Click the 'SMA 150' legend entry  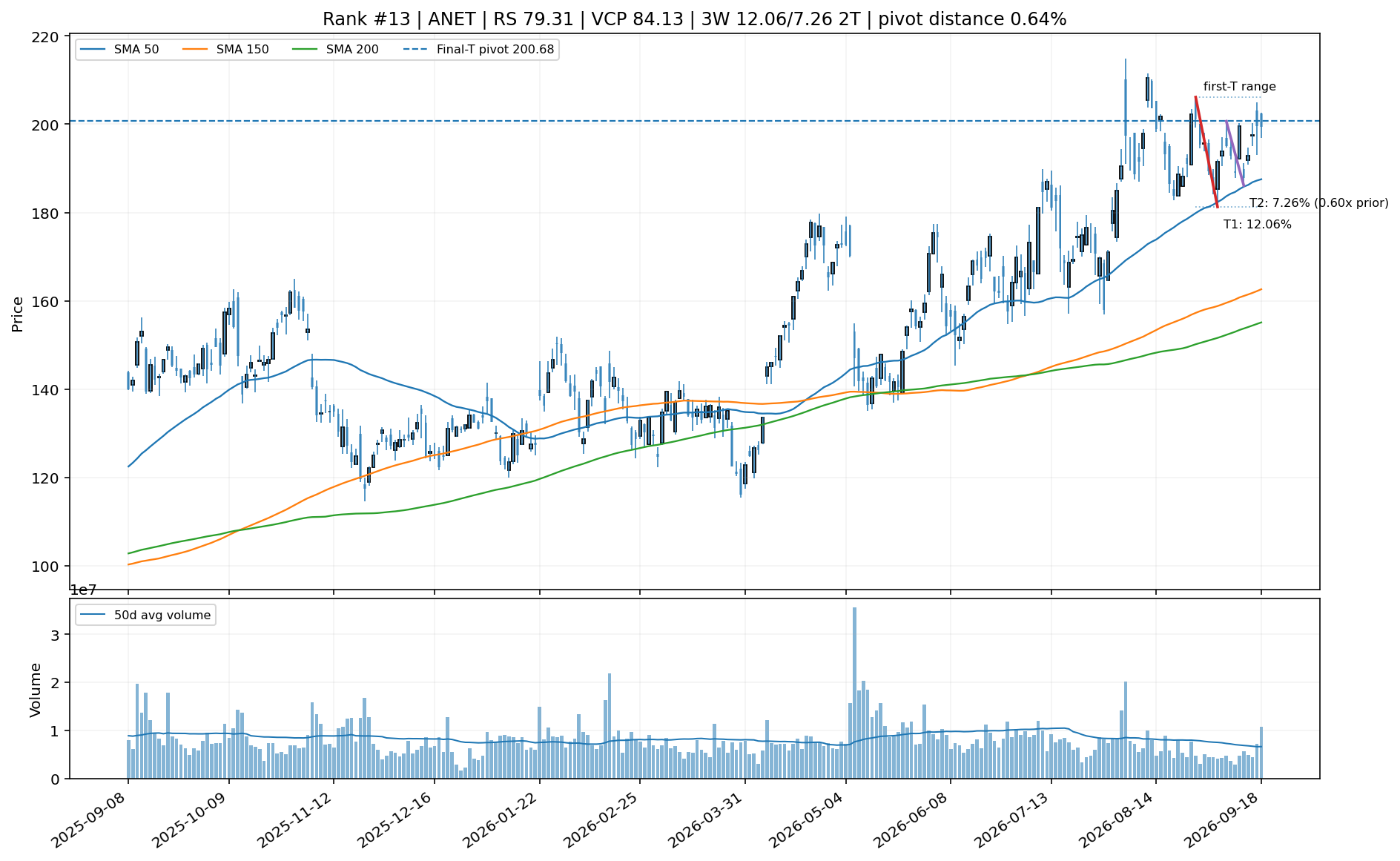pyautogui.click(x=226, y=50)
